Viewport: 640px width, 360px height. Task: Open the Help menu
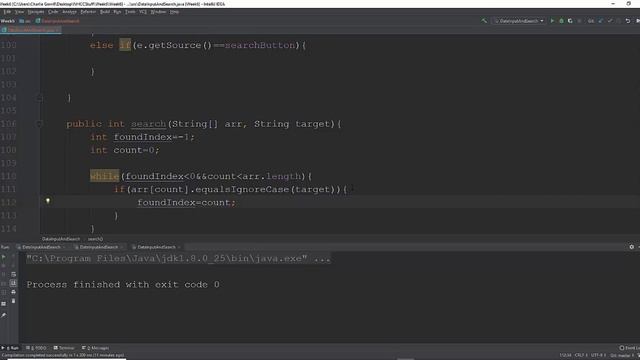tap(174, 12)
